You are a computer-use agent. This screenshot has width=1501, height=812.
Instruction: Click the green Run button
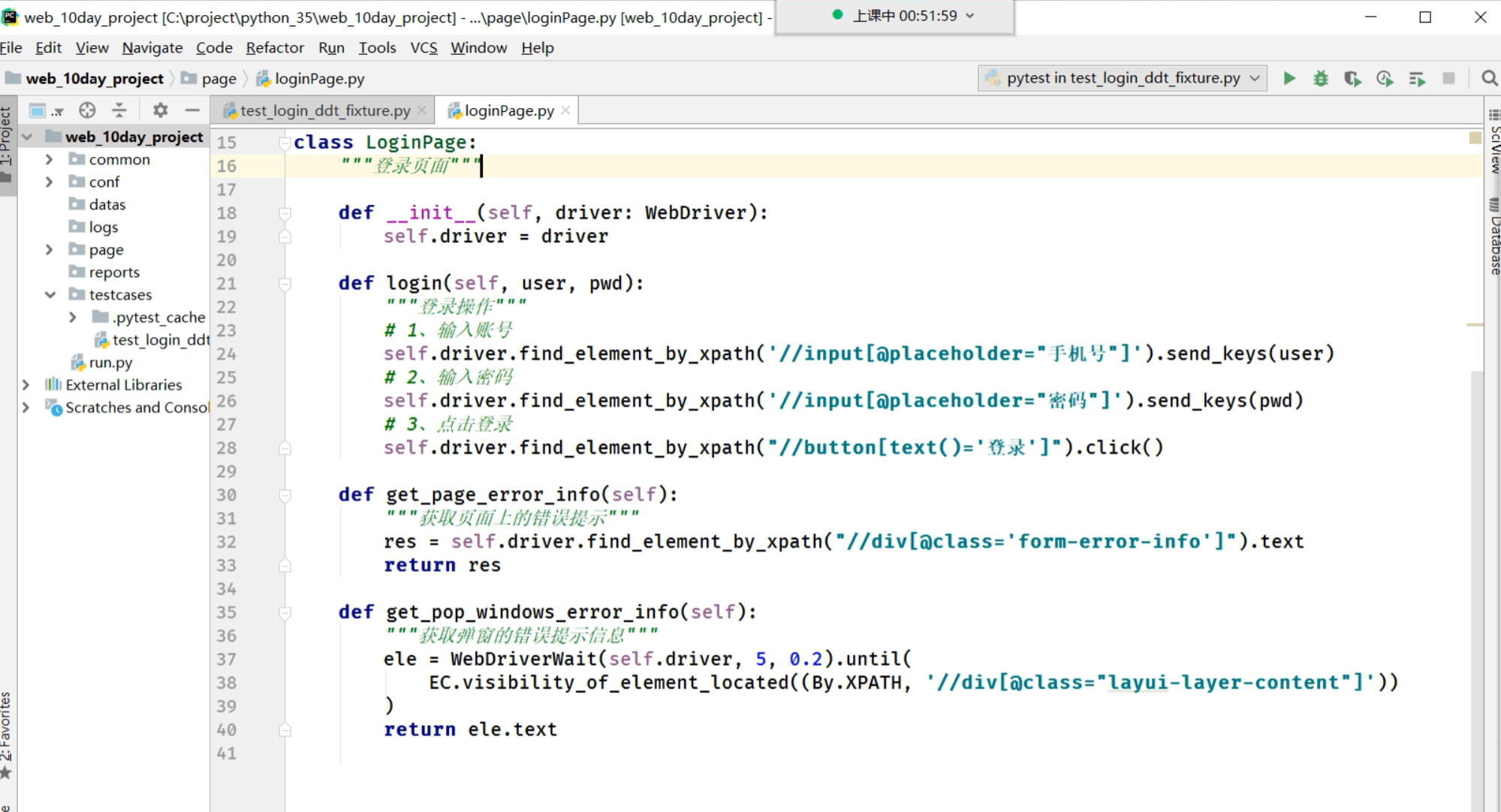coord(1289,78)
